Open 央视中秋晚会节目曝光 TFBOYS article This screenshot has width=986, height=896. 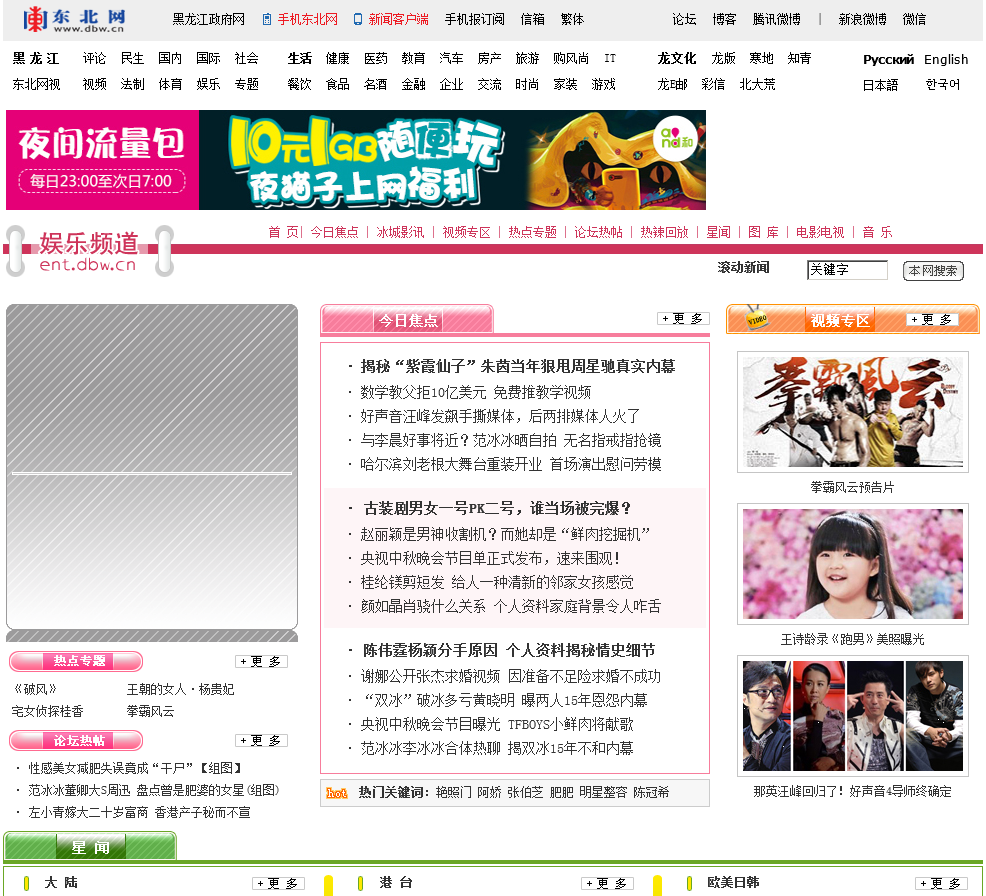coord(497,724)
